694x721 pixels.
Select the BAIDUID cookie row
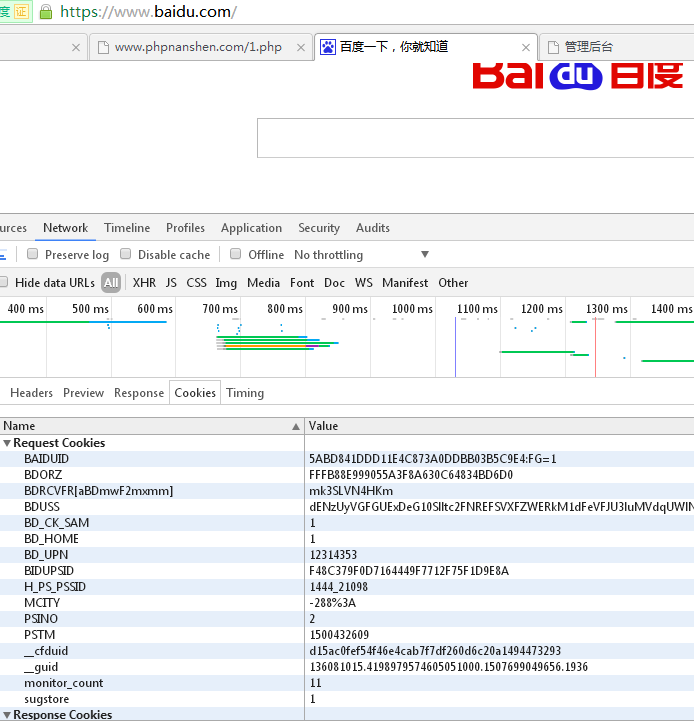(x=347, y=459)
